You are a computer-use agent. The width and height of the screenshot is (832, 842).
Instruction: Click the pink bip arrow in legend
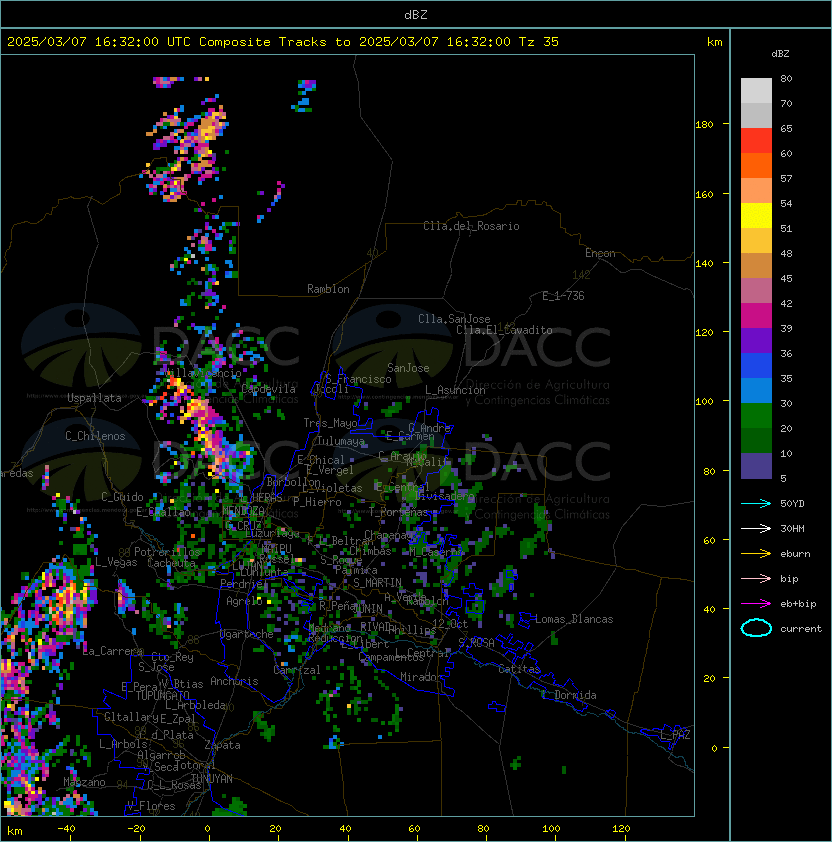756,579
